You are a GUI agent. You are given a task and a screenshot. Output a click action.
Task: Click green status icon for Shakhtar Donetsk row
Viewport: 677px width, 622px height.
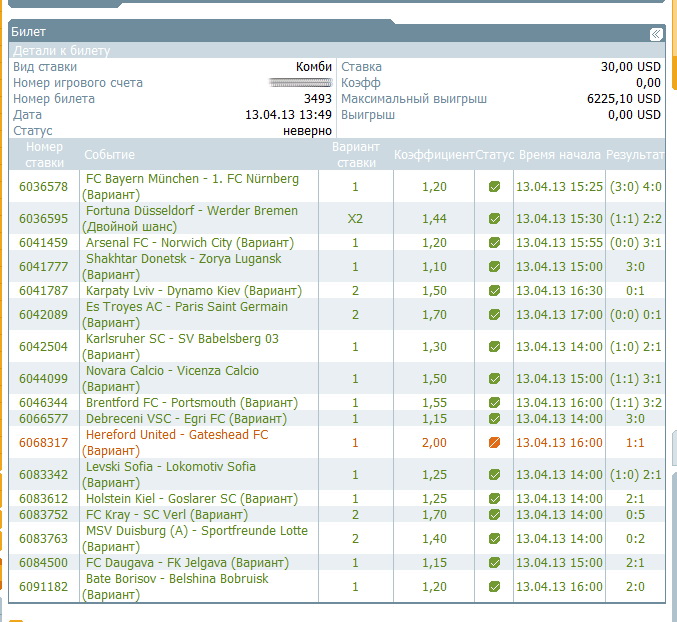(494, 266)
